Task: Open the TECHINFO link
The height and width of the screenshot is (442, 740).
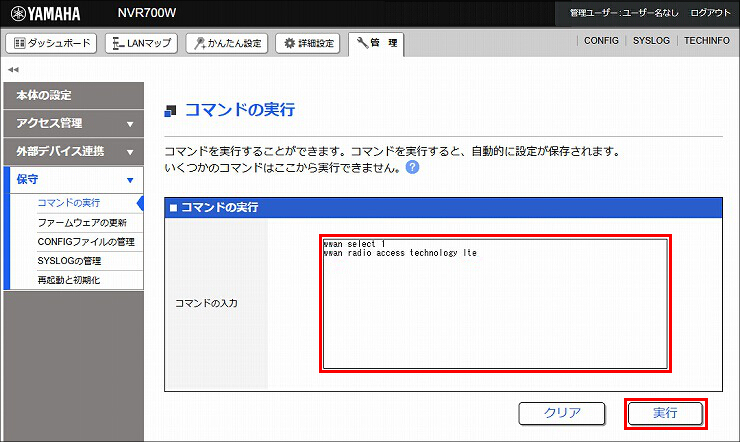Action: click(707, 41)
